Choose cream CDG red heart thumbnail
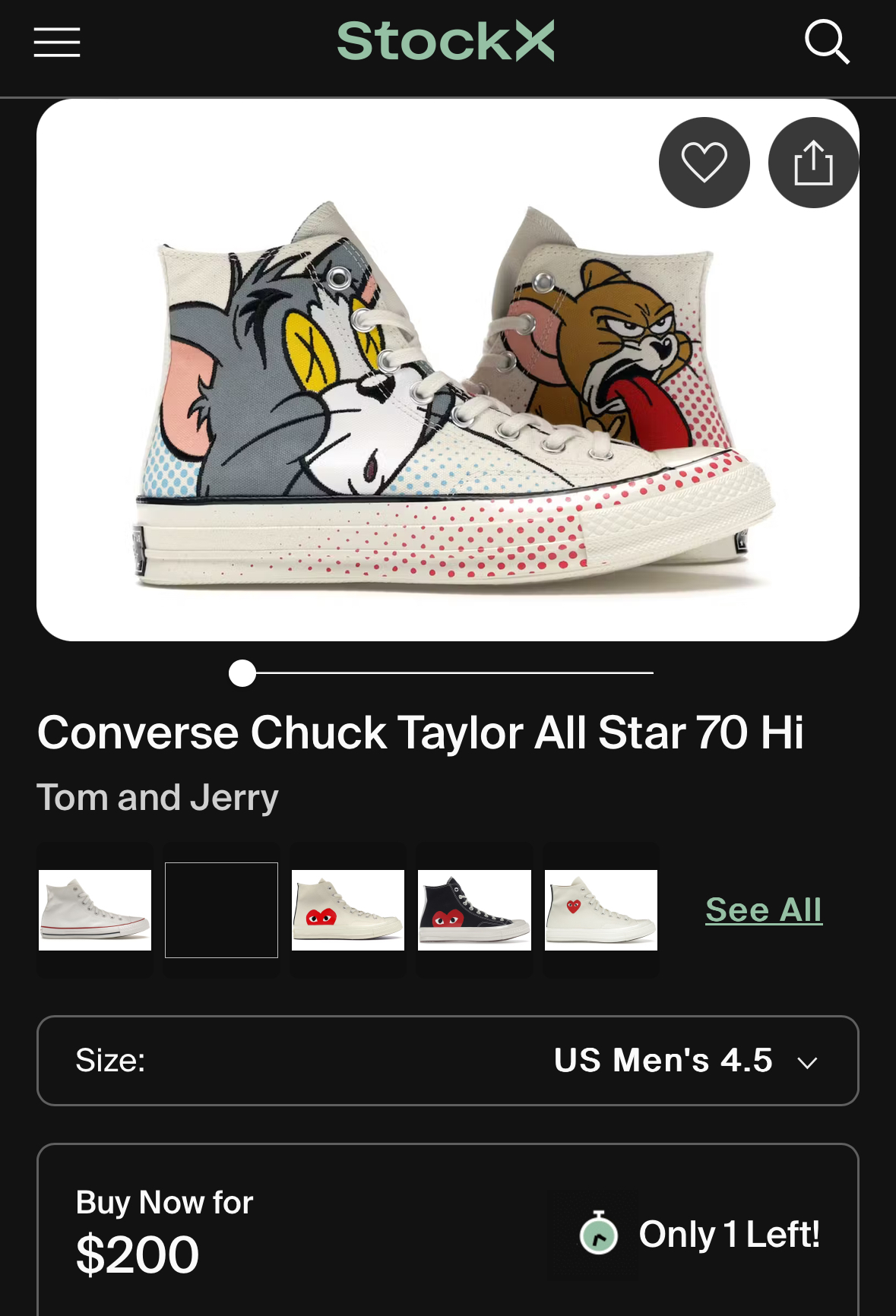Viewport: 896px width, 1316px height. tap(348, 909)
